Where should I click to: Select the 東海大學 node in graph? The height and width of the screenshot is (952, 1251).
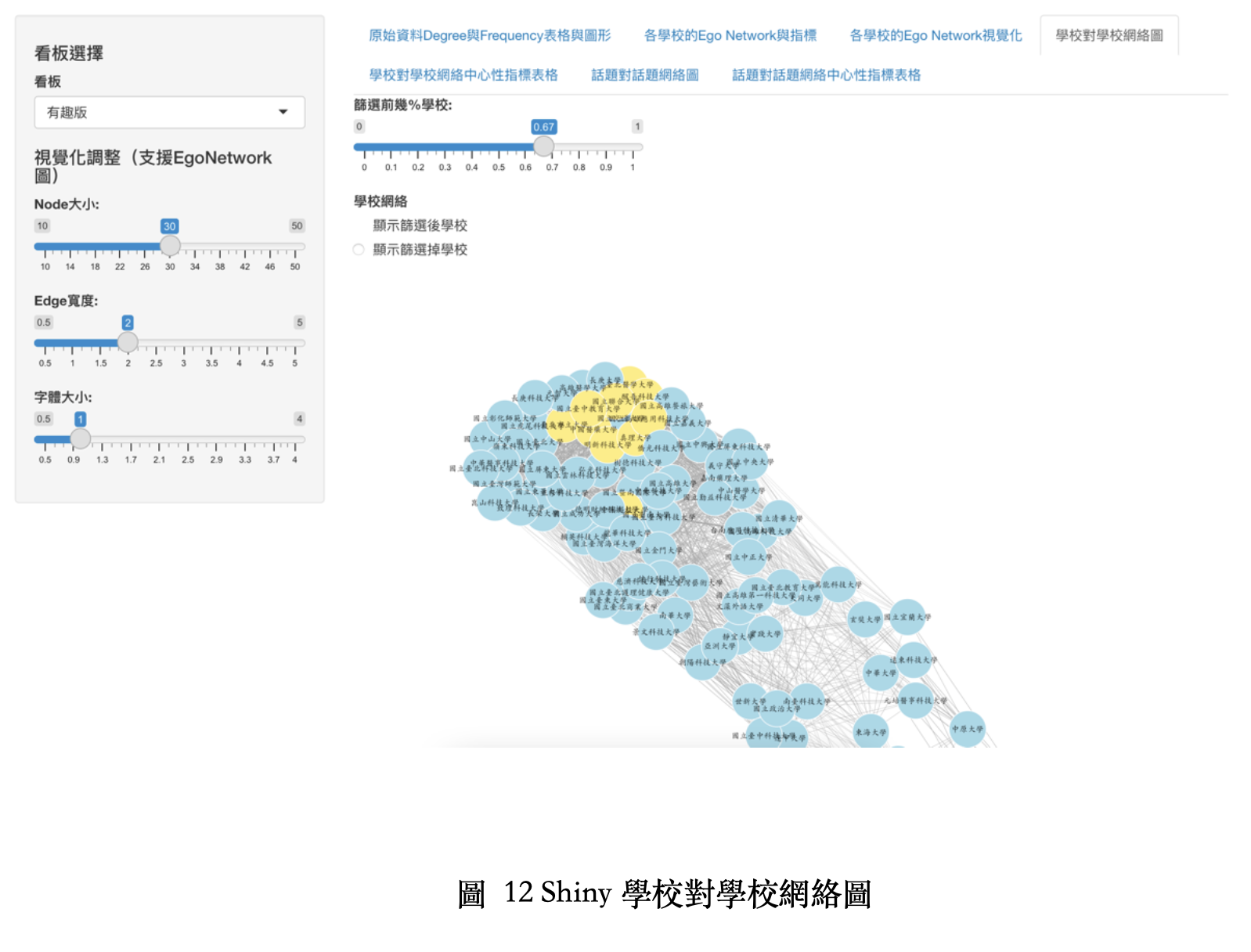871,732
